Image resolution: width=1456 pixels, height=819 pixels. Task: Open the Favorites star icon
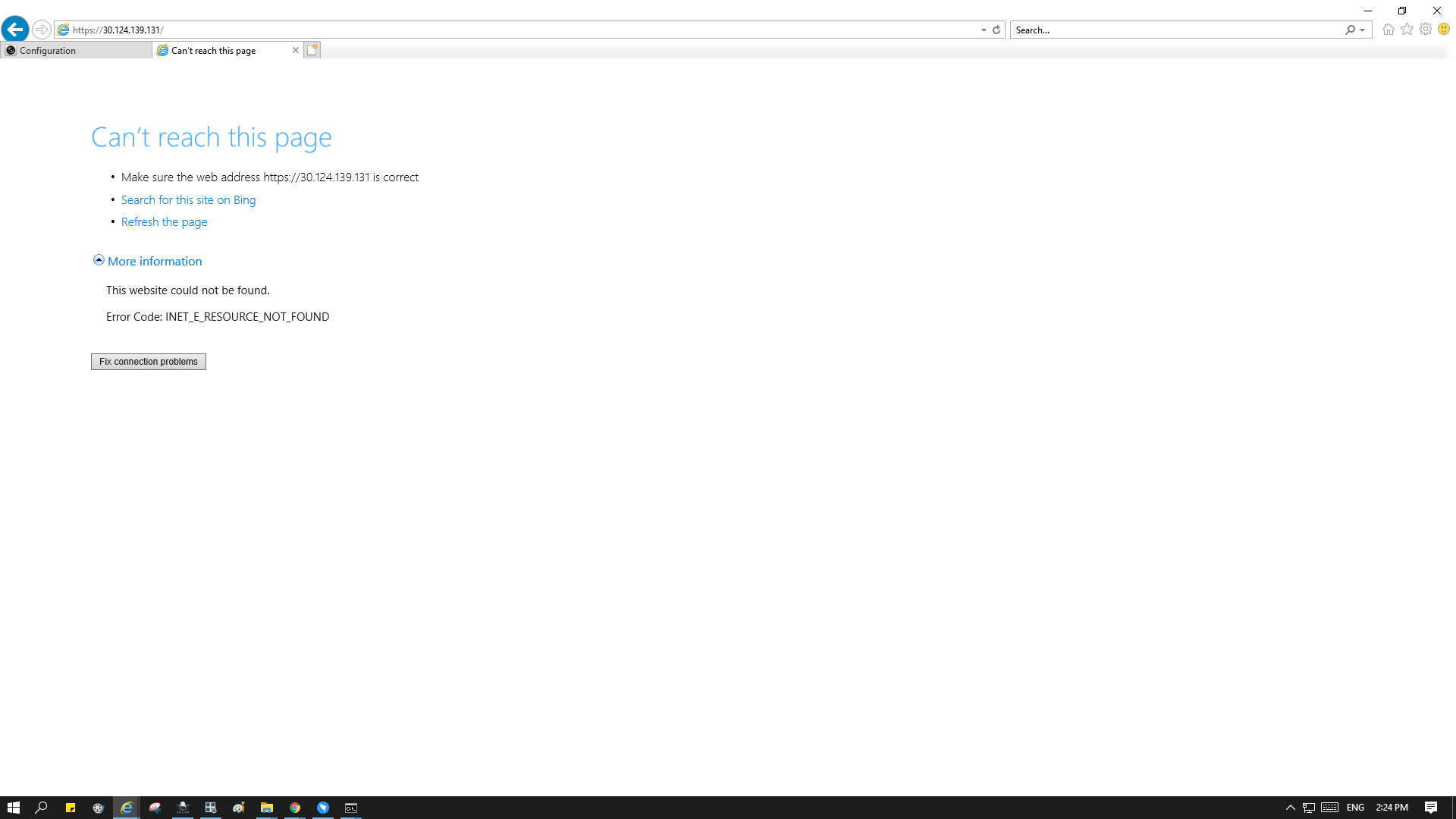point(1407,30)
